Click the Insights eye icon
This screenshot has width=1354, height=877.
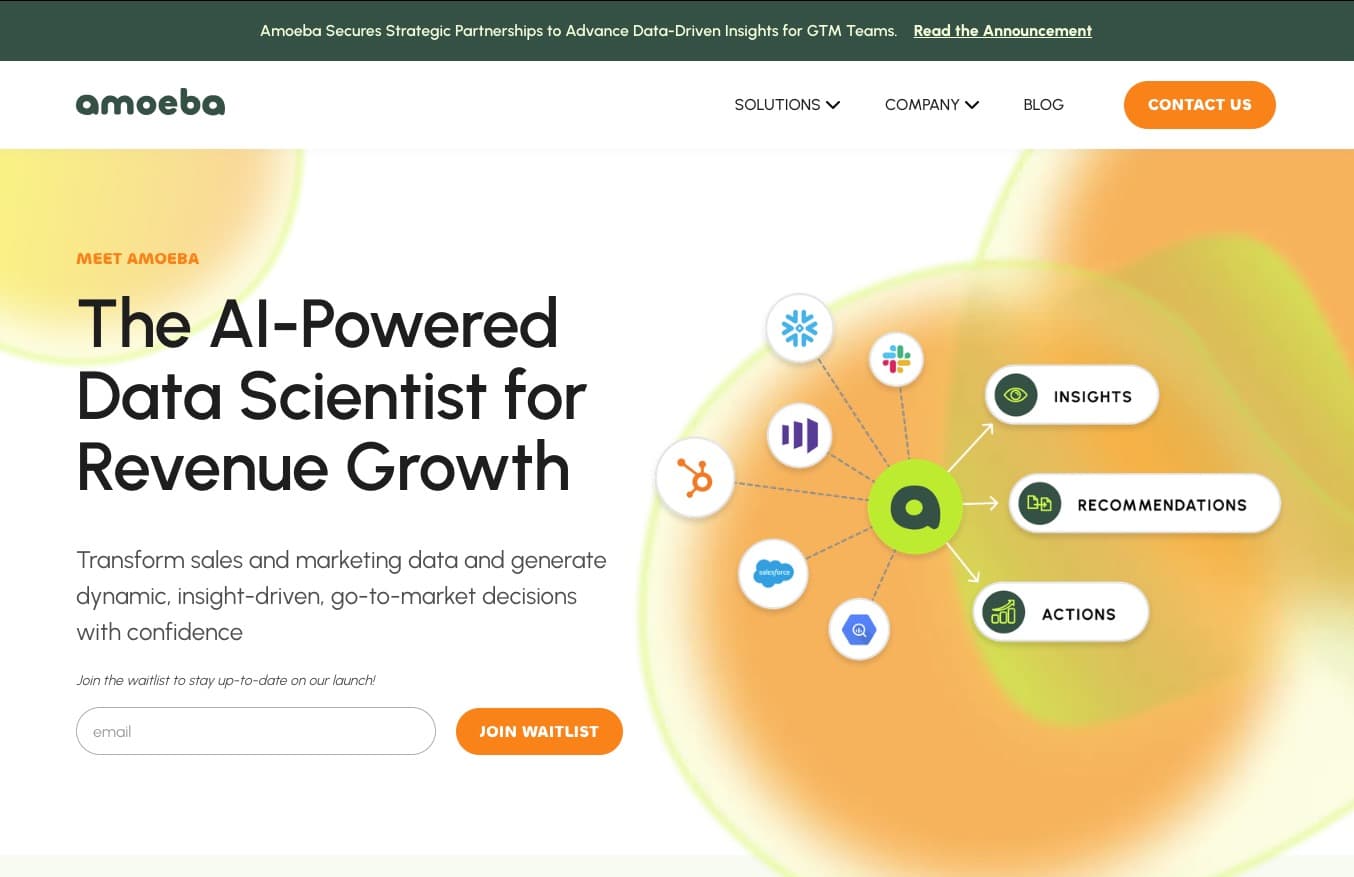[1016, 396]
